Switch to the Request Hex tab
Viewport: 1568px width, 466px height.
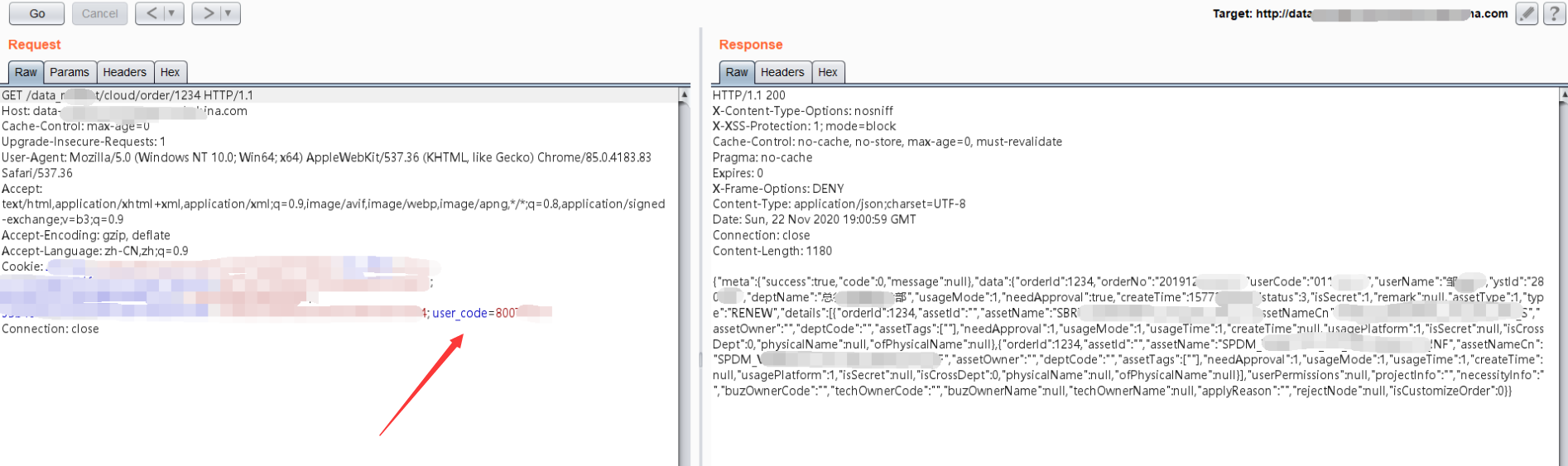coord(170,72)
